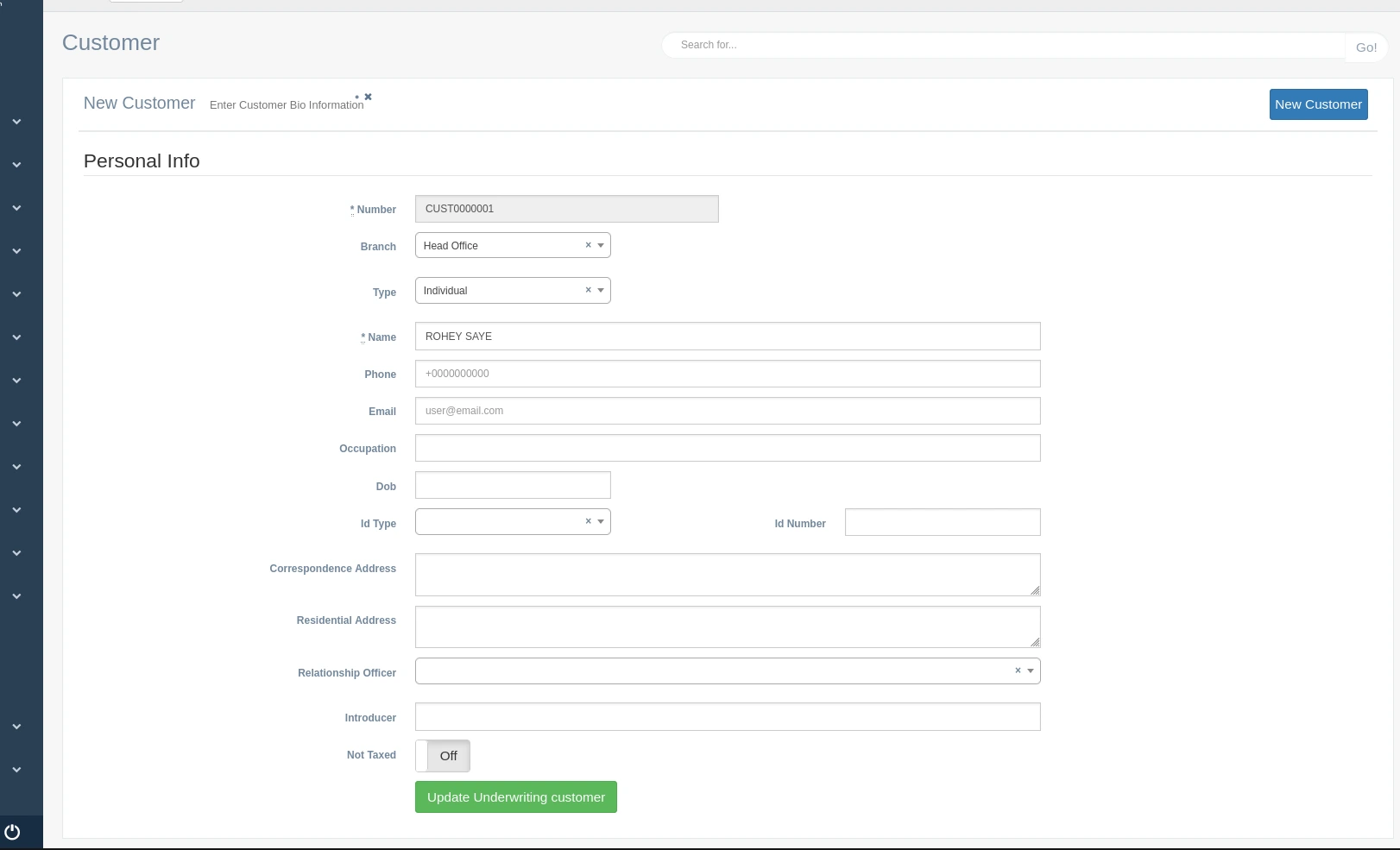1400x850 pixels.
Task: Click the Correspondence Address text area
Action: (728, 575)
